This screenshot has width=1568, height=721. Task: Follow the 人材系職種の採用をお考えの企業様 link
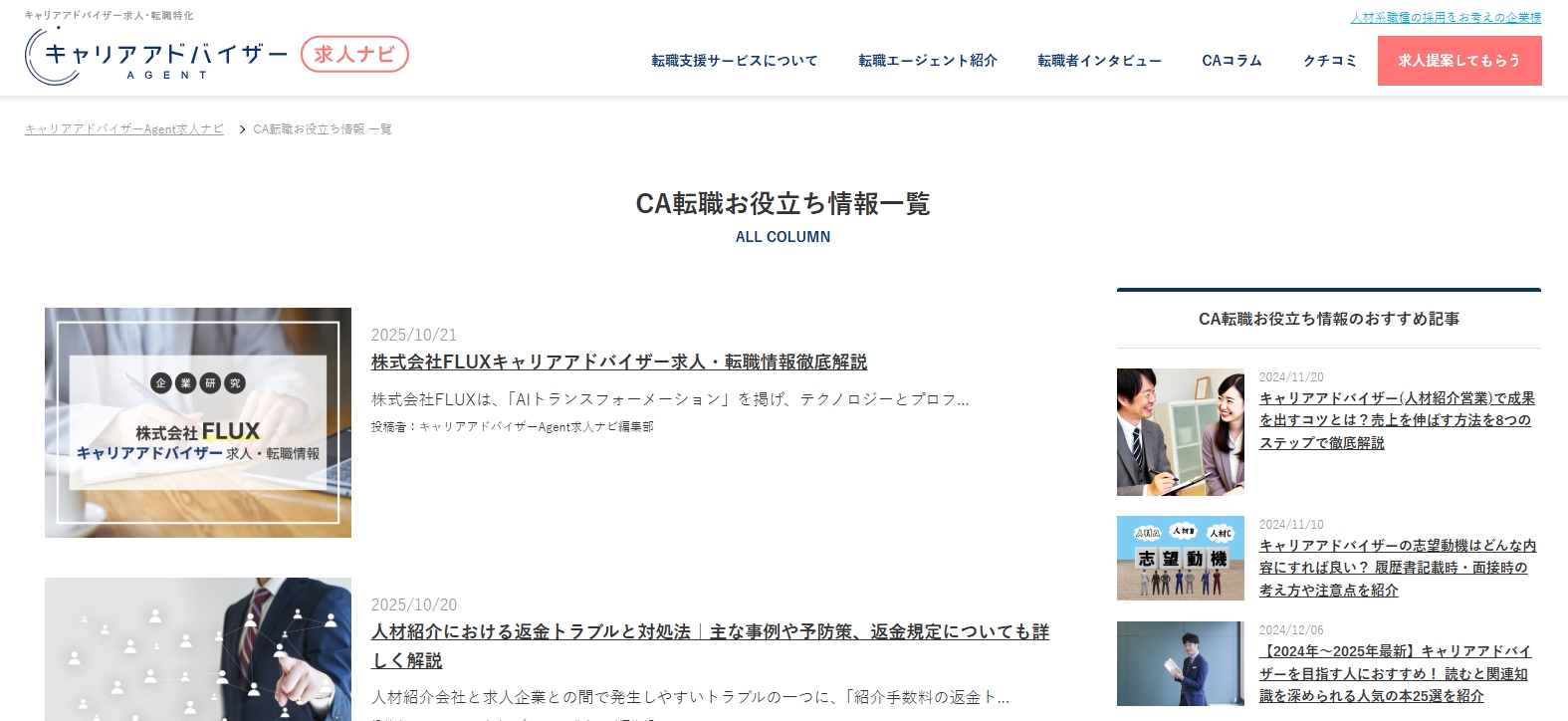(x=1446, y=18)
